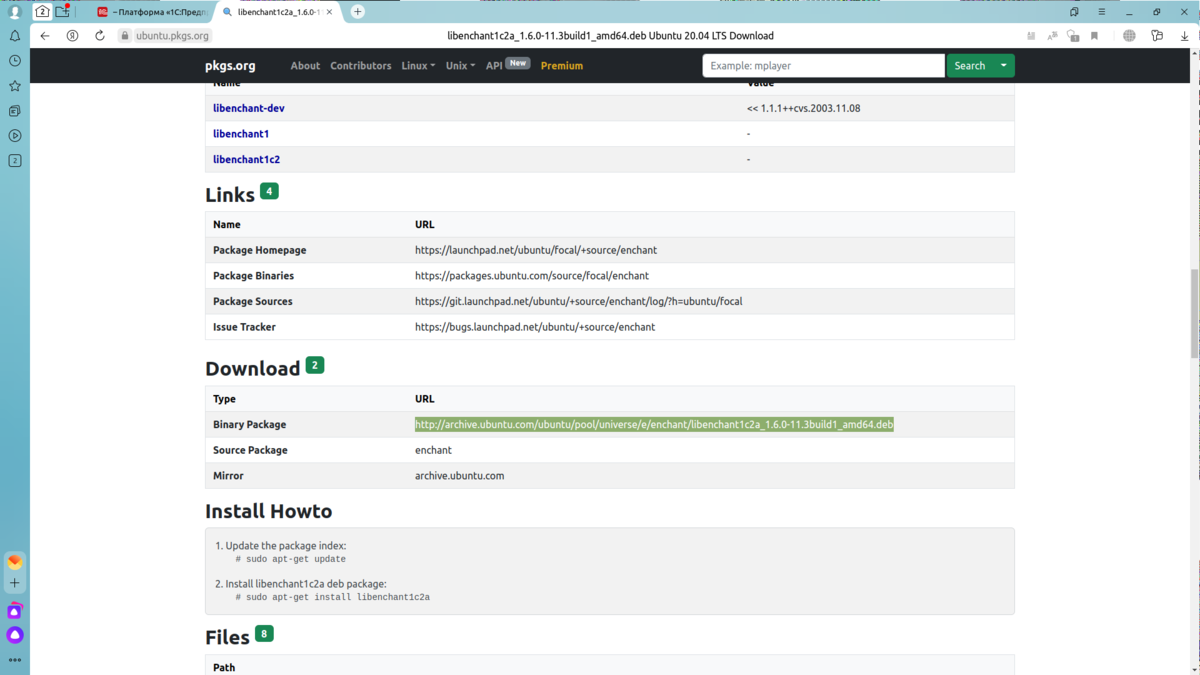Reload the current page
1200x675 pixels.
click(x=100, y=35)
